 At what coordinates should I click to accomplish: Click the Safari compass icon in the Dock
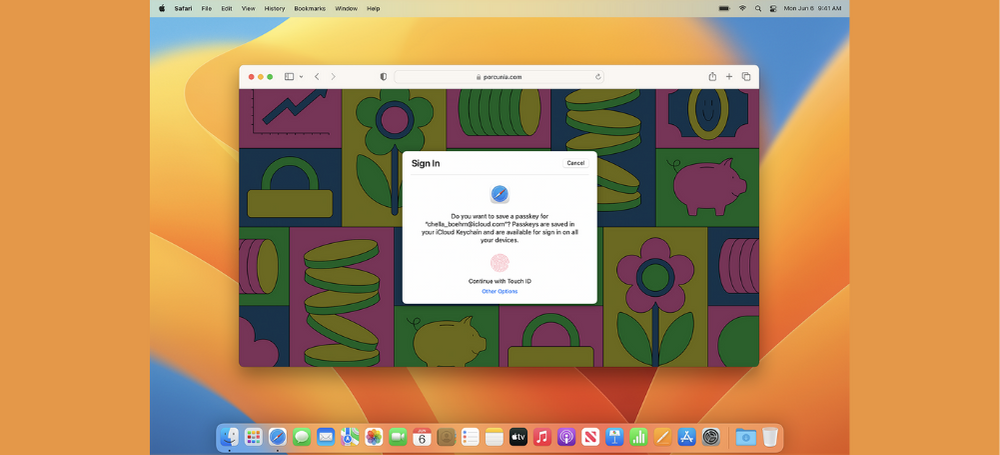(277, 436)
